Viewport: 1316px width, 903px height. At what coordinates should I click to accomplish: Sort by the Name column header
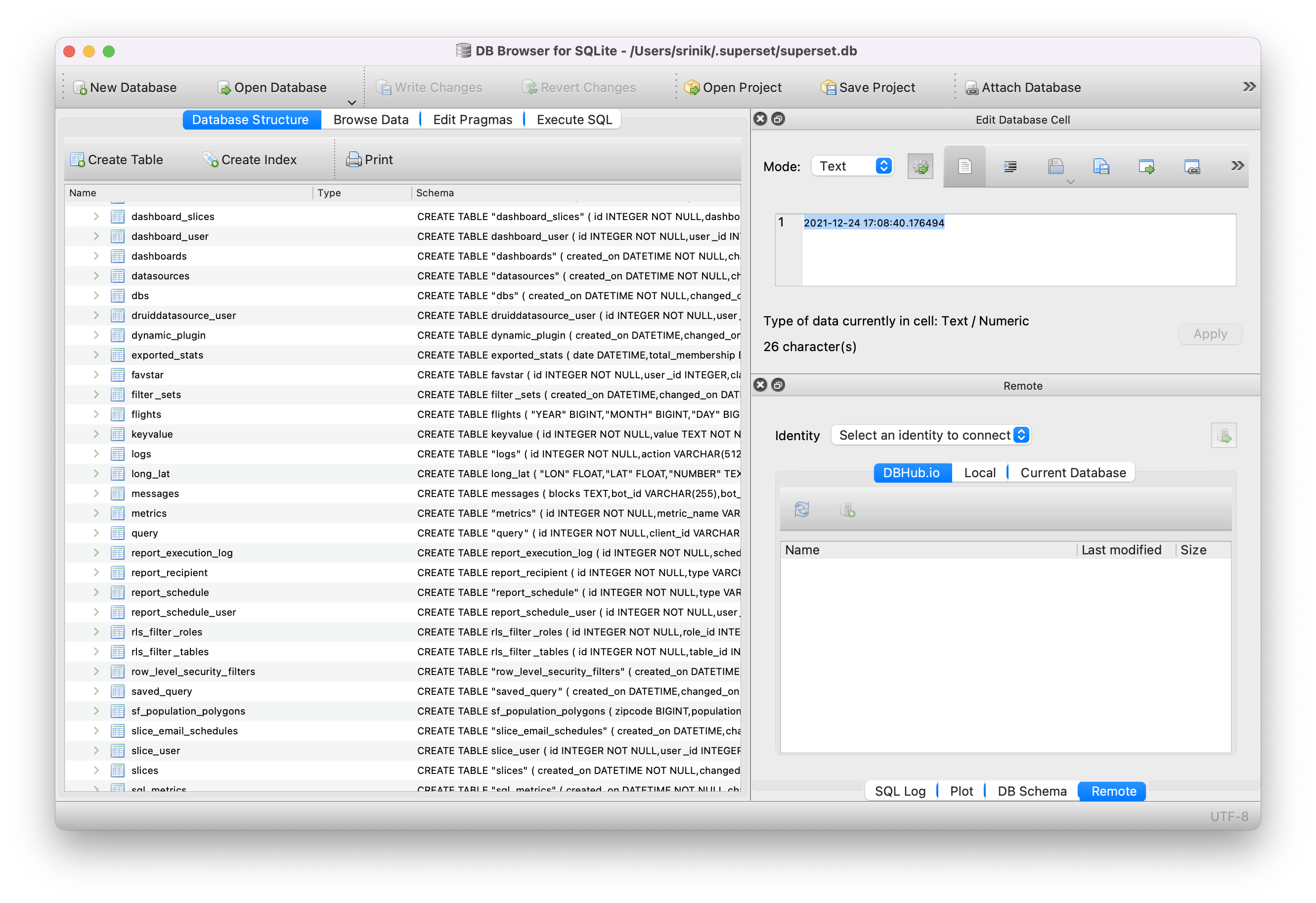[188, 192]
